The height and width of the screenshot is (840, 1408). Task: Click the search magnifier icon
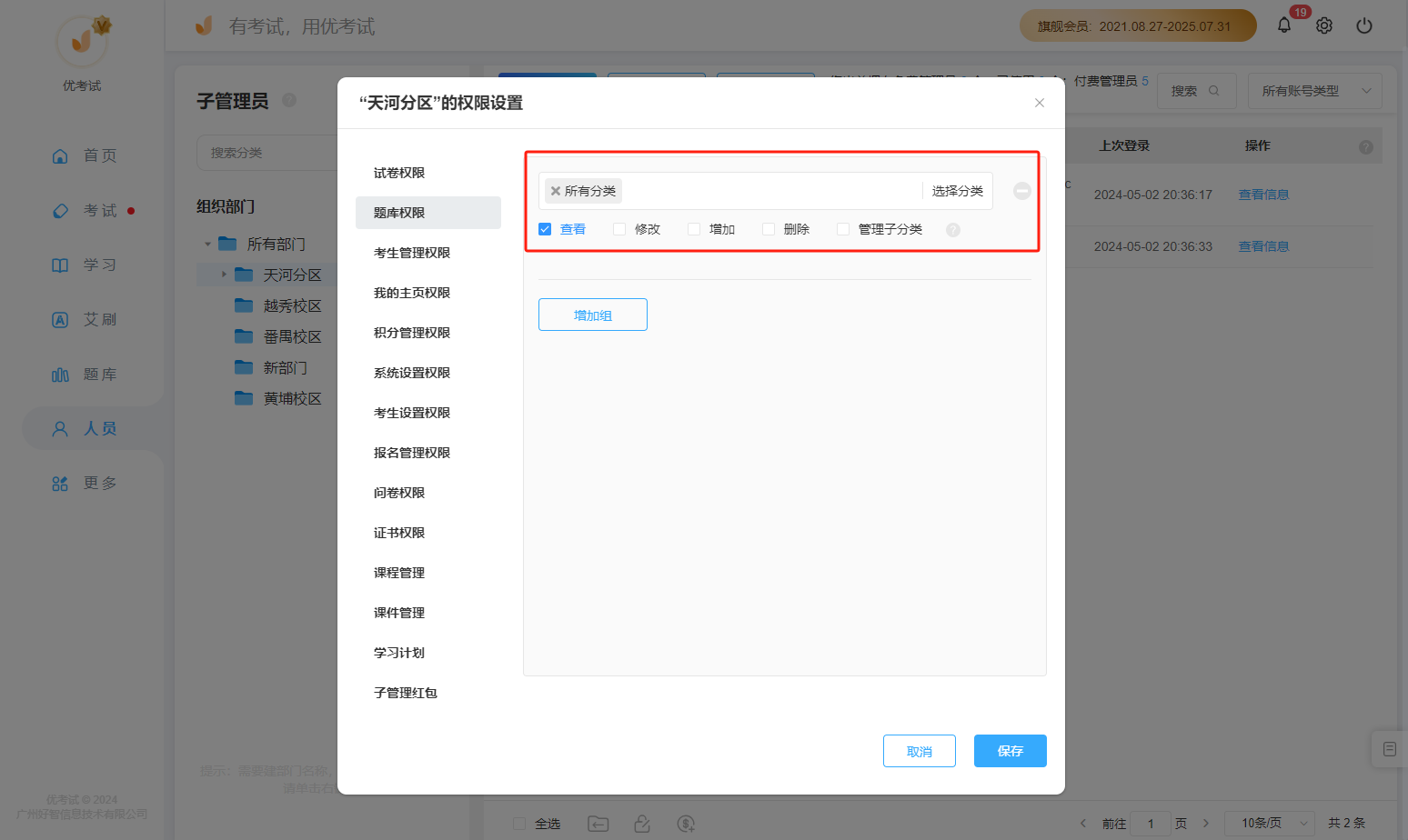[1213, 91]
